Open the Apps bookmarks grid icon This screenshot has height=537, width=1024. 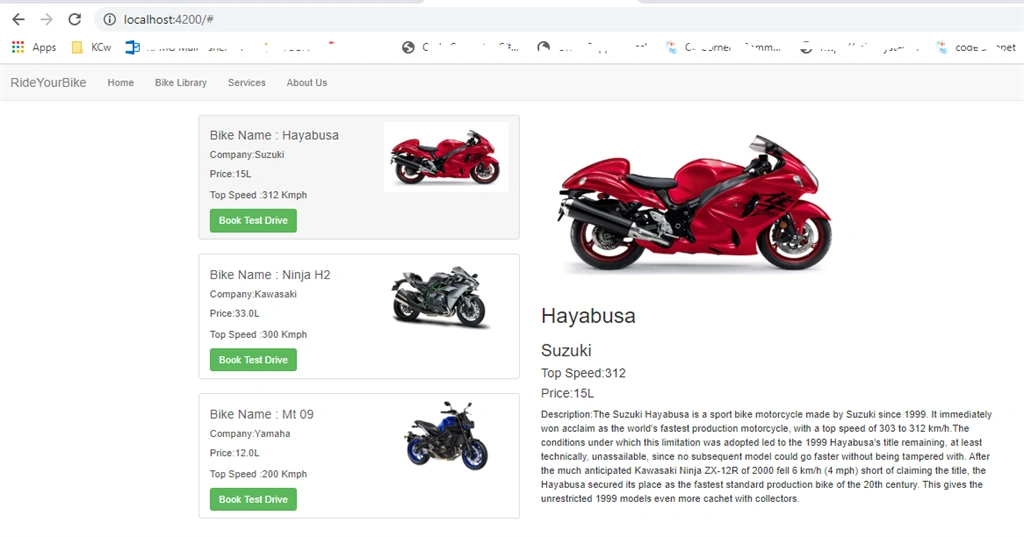click(x=18, y=47)
